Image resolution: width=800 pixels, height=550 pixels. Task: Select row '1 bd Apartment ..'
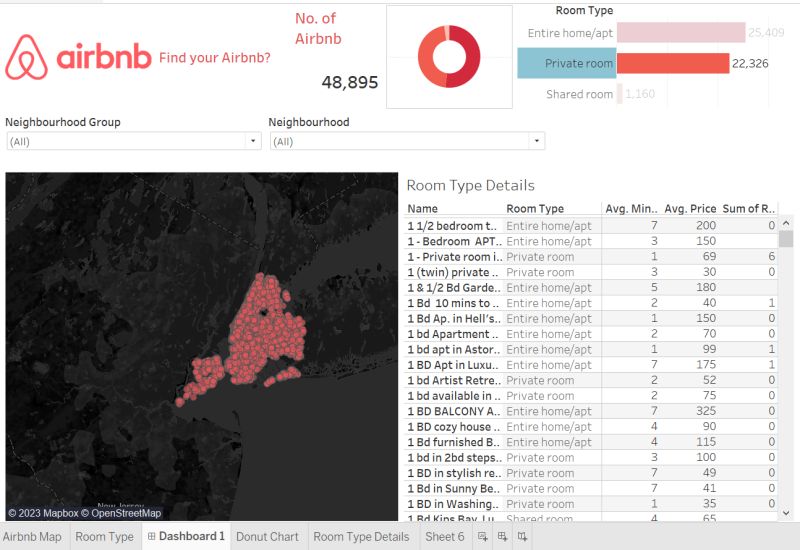point(592,334)
